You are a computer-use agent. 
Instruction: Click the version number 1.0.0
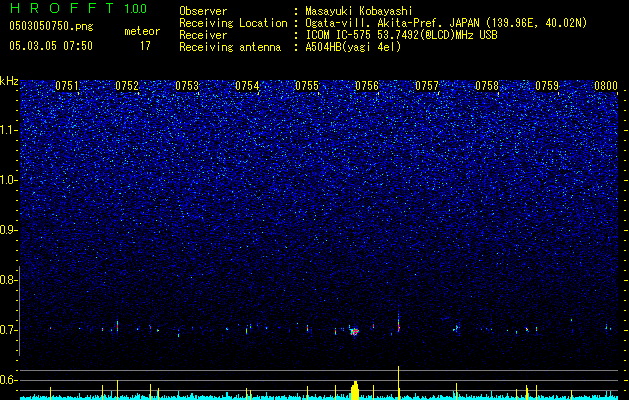[136, 9]
